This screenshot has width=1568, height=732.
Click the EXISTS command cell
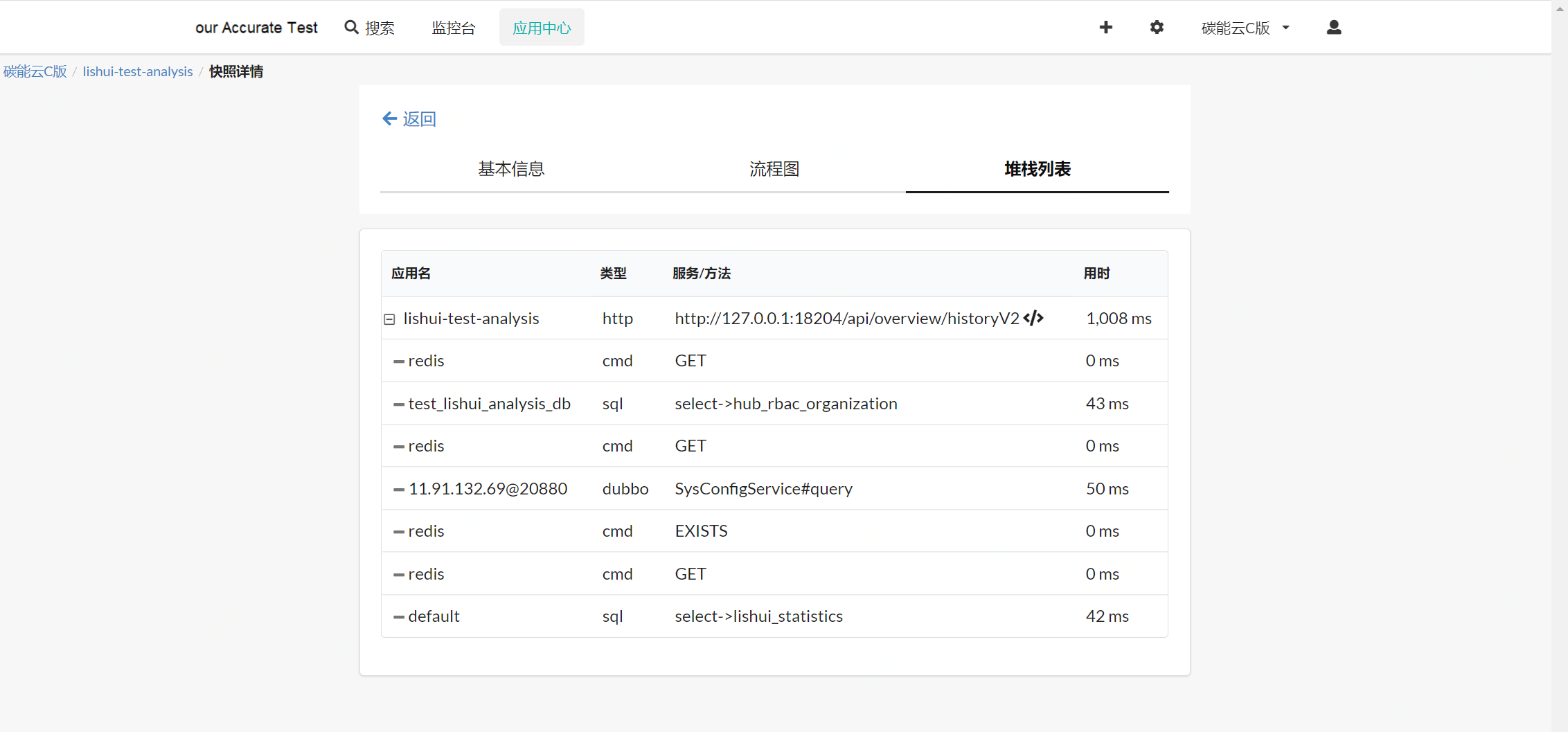[702, 530]
